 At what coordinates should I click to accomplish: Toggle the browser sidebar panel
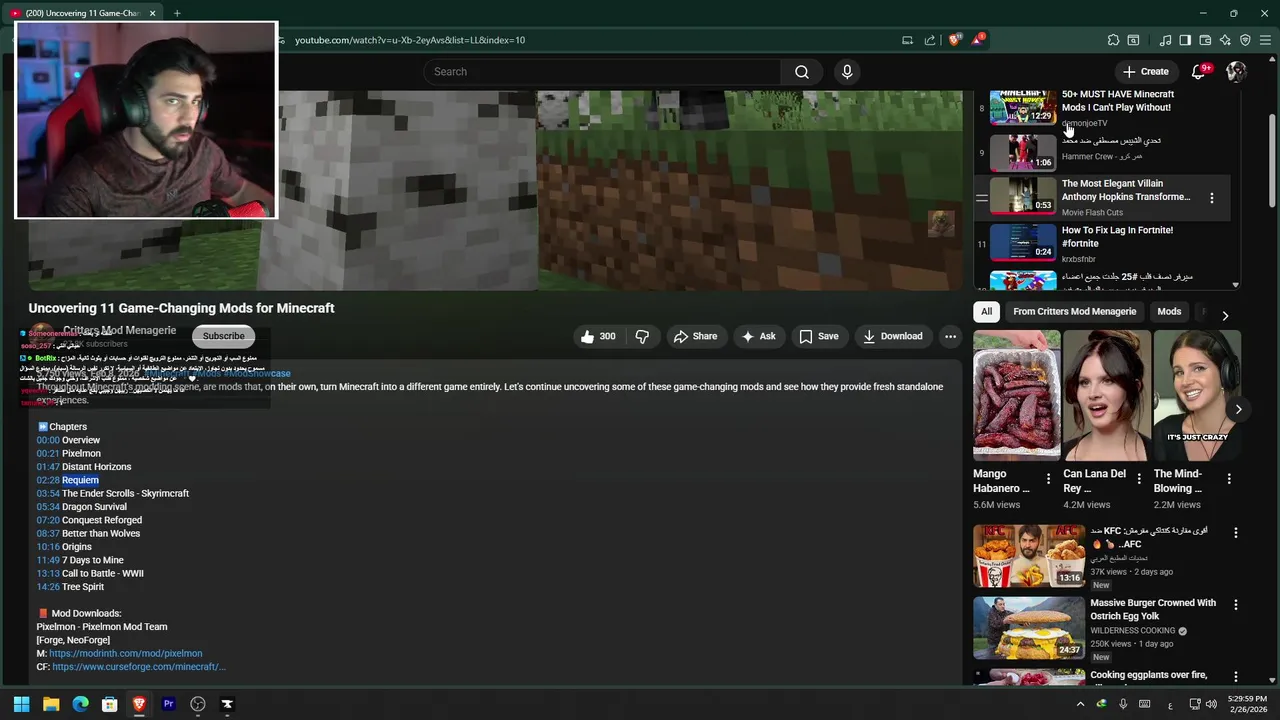(x=1185, y=40)
